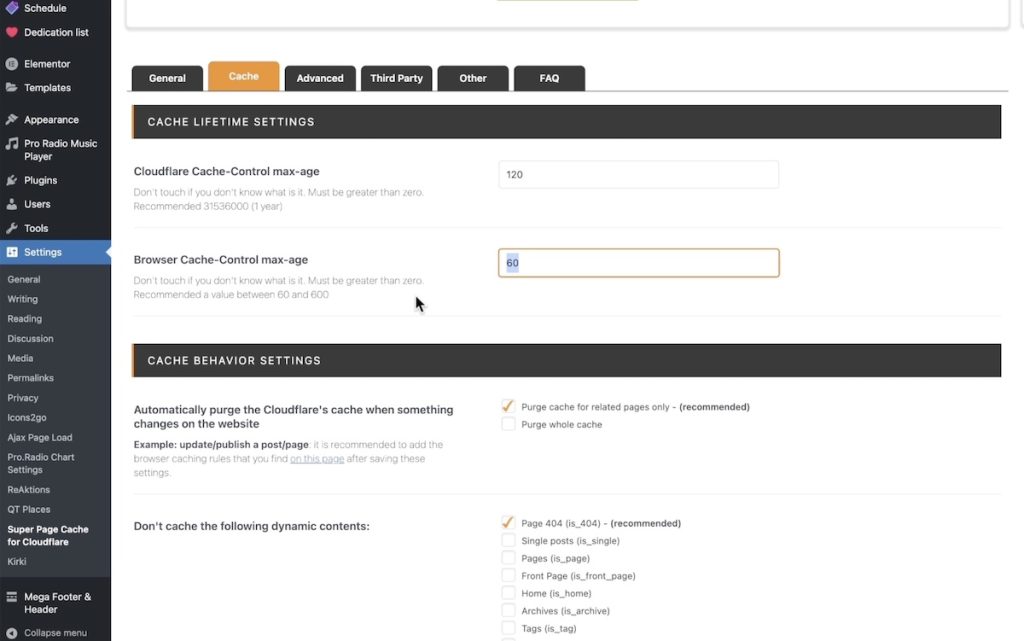The height and width of the screenshot is (641, 1024).
Task: Click the Dedication list heart icon
Action: tap(12, 32)
